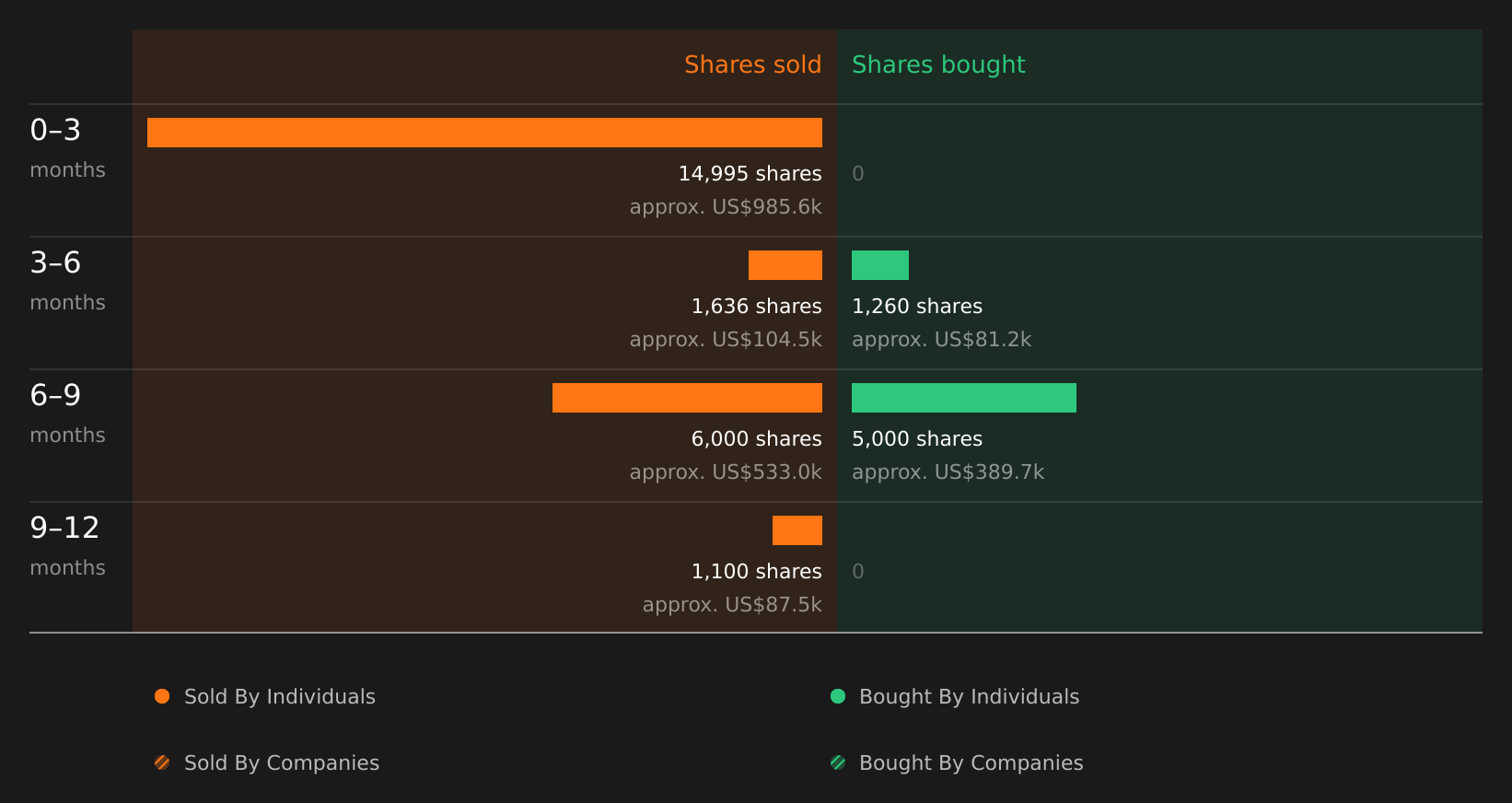Click the 9–12 months row label

click(67, 546)
